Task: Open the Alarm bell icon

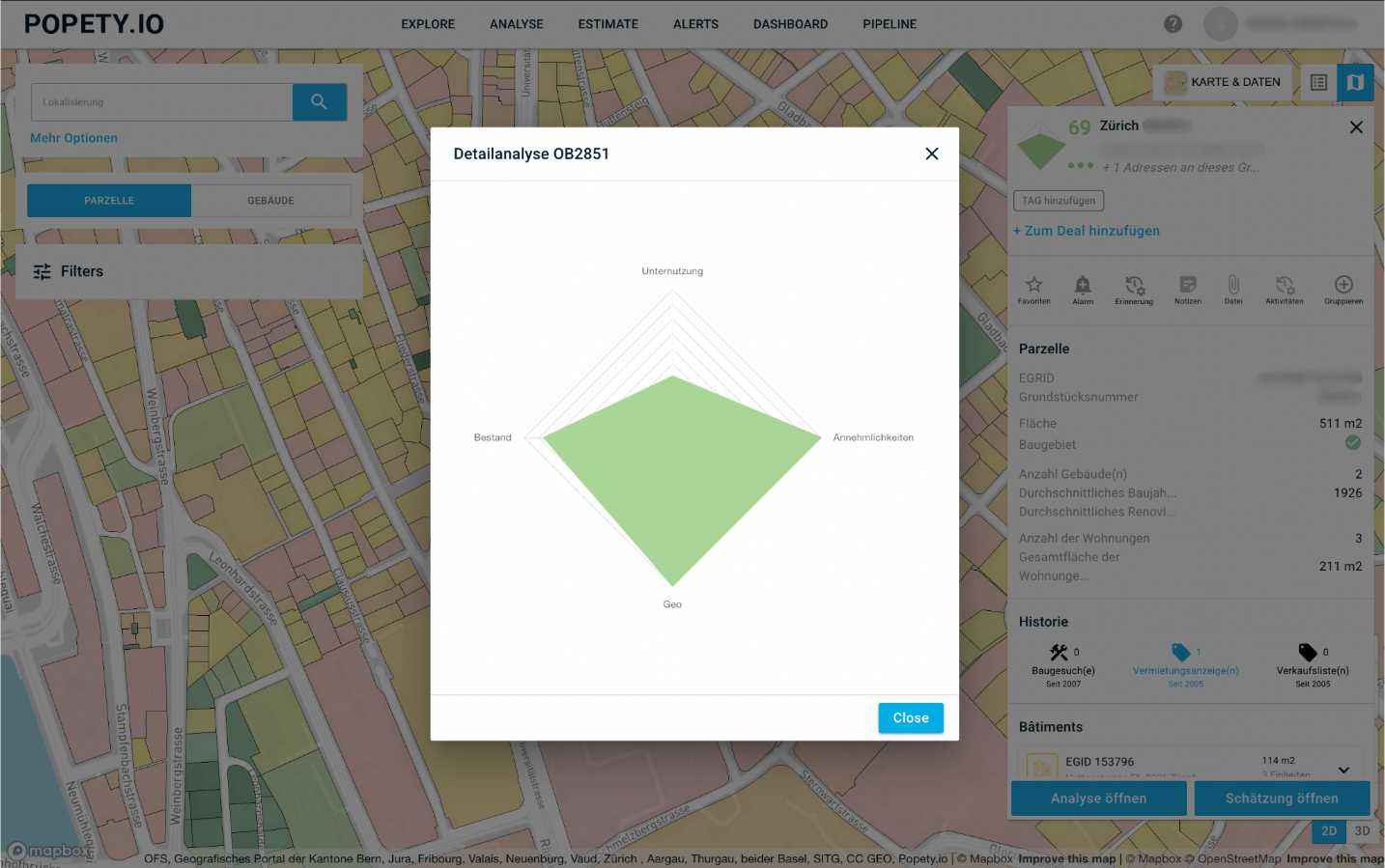Action: click(x=1083, y=285)
